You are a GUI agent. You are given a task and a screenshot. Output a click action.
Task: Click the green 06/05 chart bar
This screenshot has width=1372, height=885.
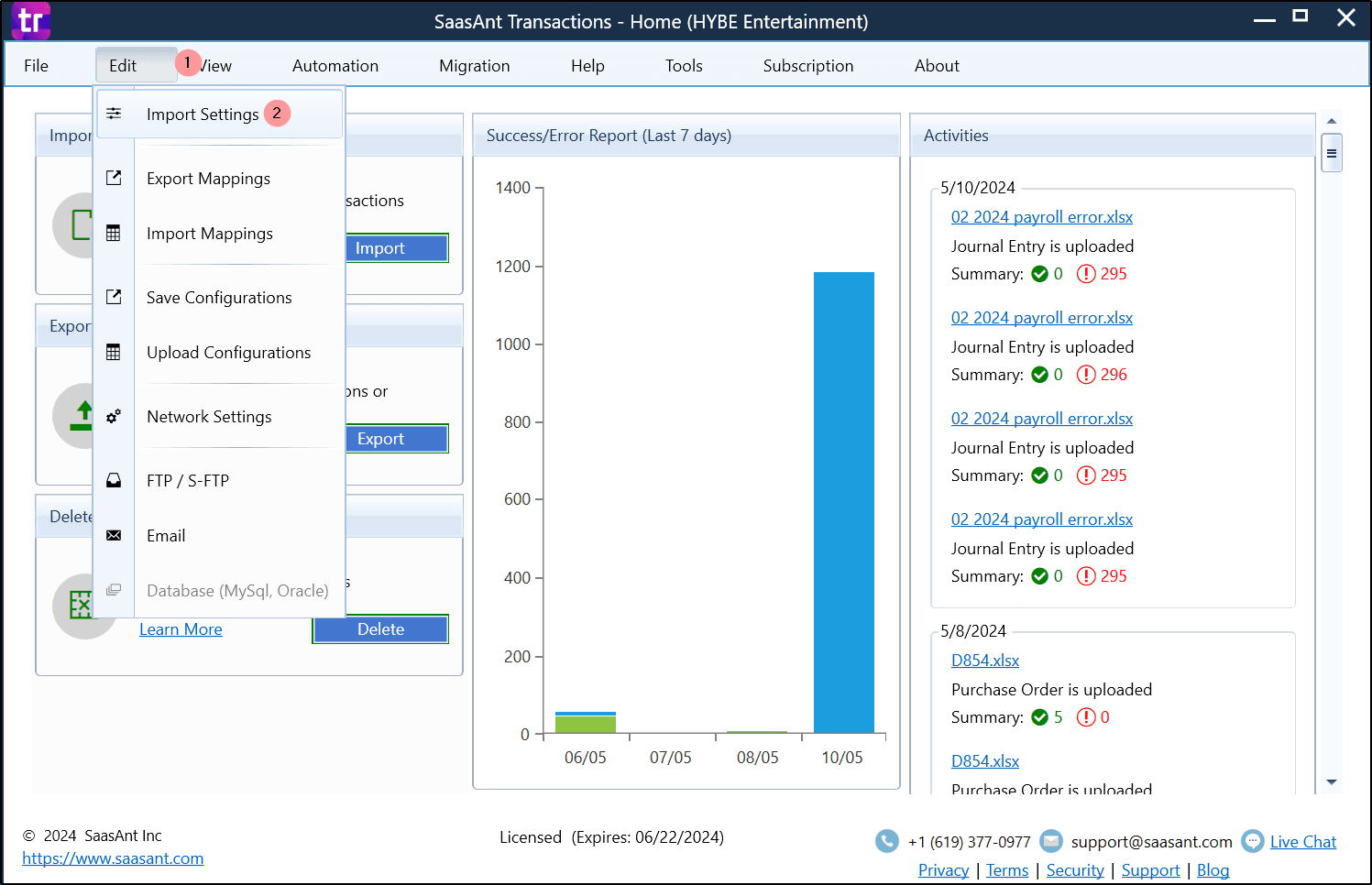tap(586, 724)
